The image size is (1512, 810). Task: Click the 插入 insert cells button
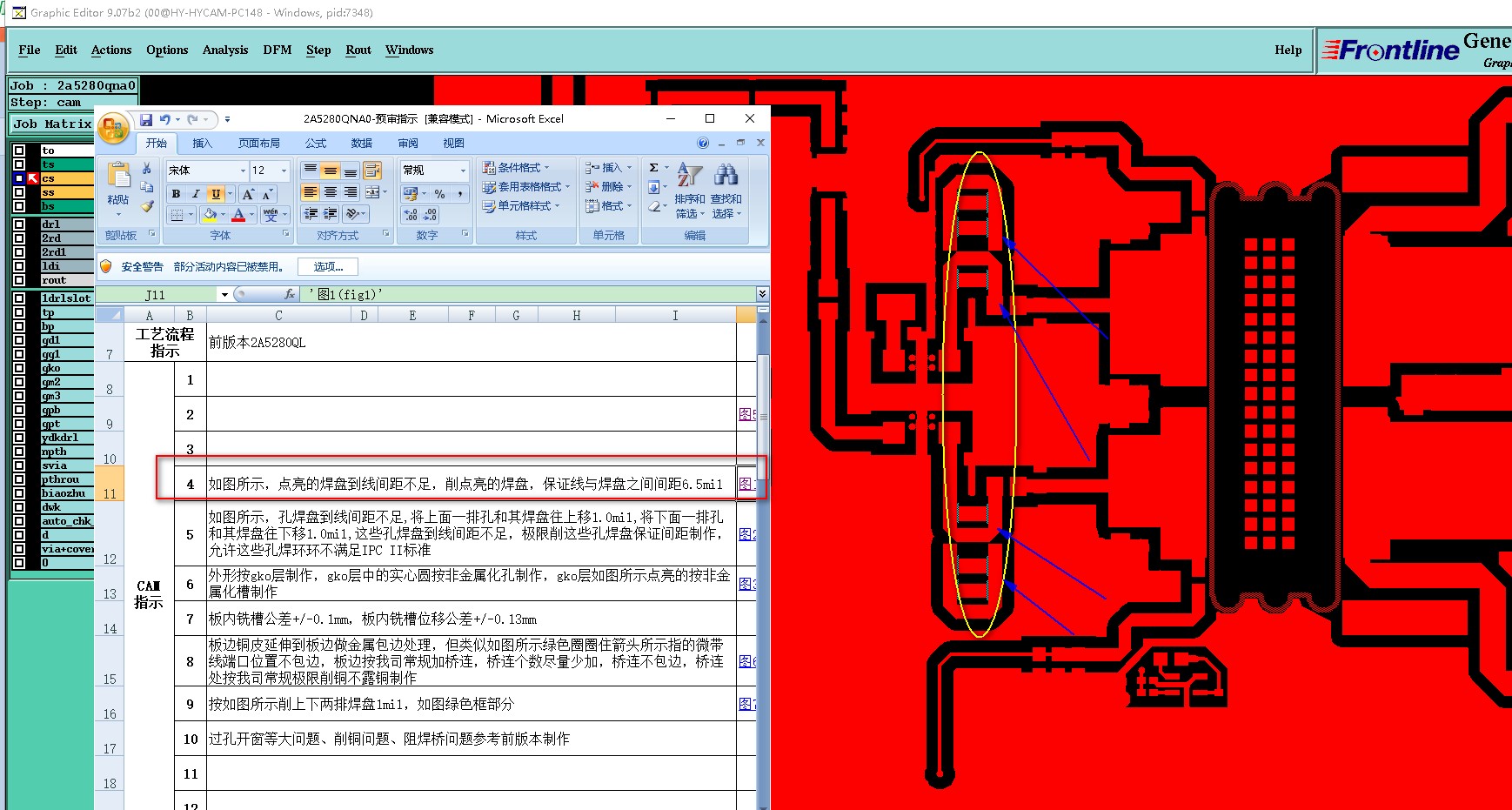609,167
